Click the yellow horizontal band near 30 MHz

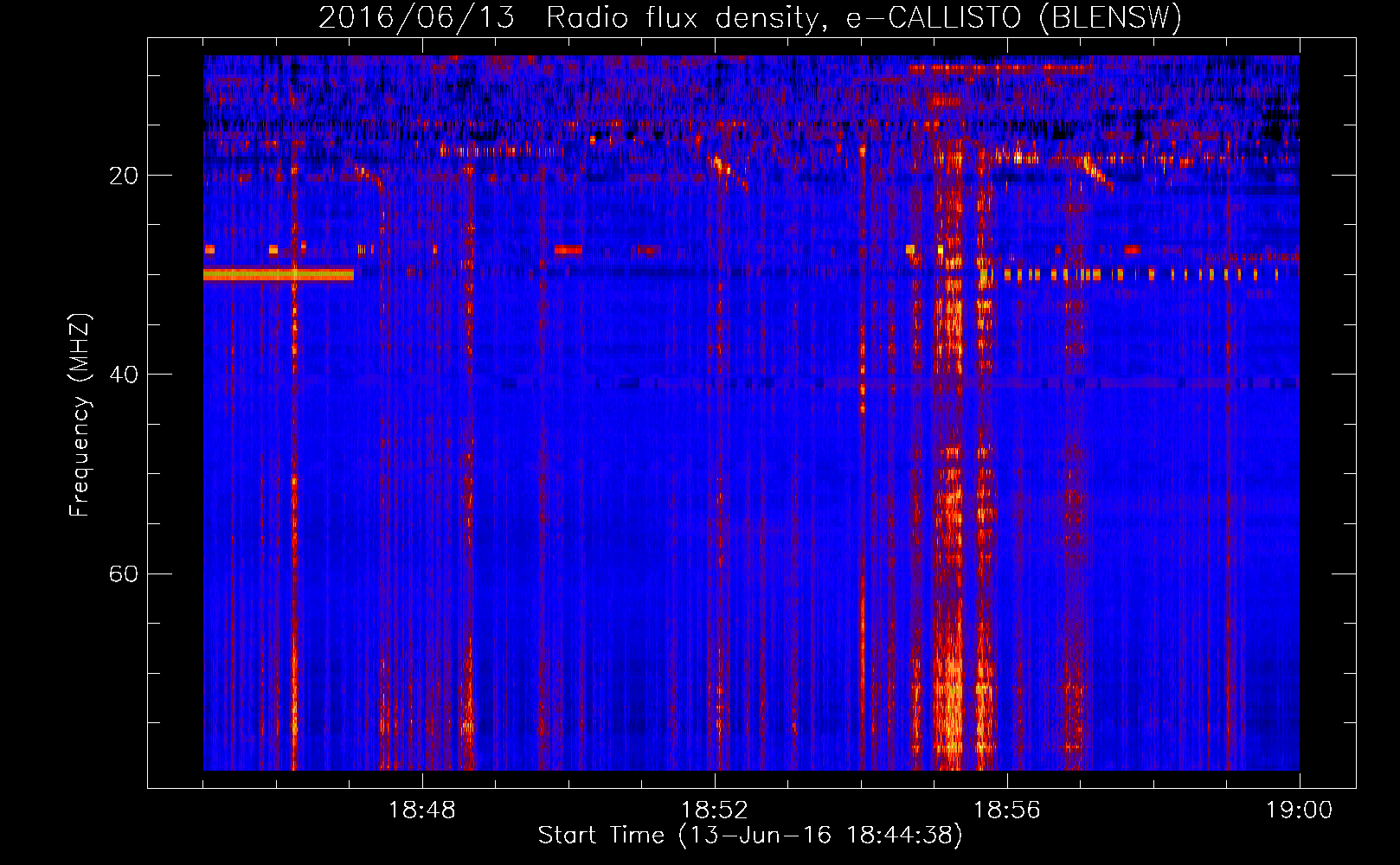pyautogui.click(x=279, y=274)
